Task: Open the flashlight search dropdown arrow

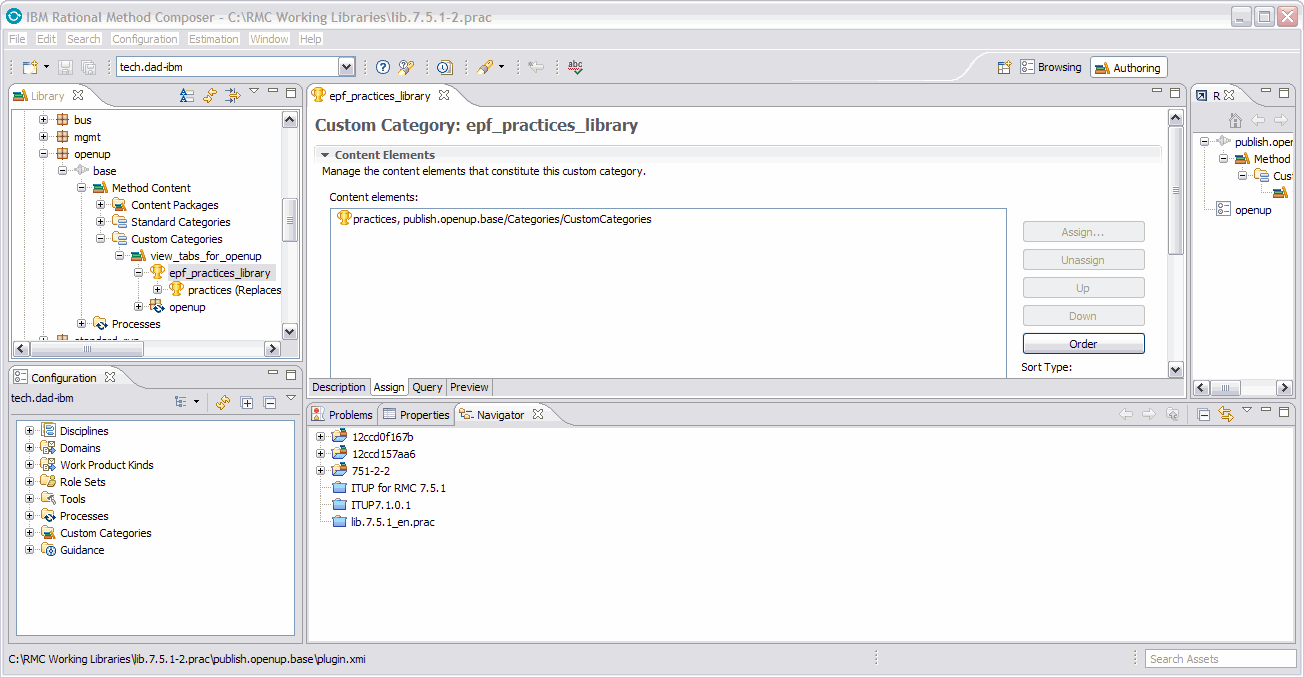Action: 501,67
